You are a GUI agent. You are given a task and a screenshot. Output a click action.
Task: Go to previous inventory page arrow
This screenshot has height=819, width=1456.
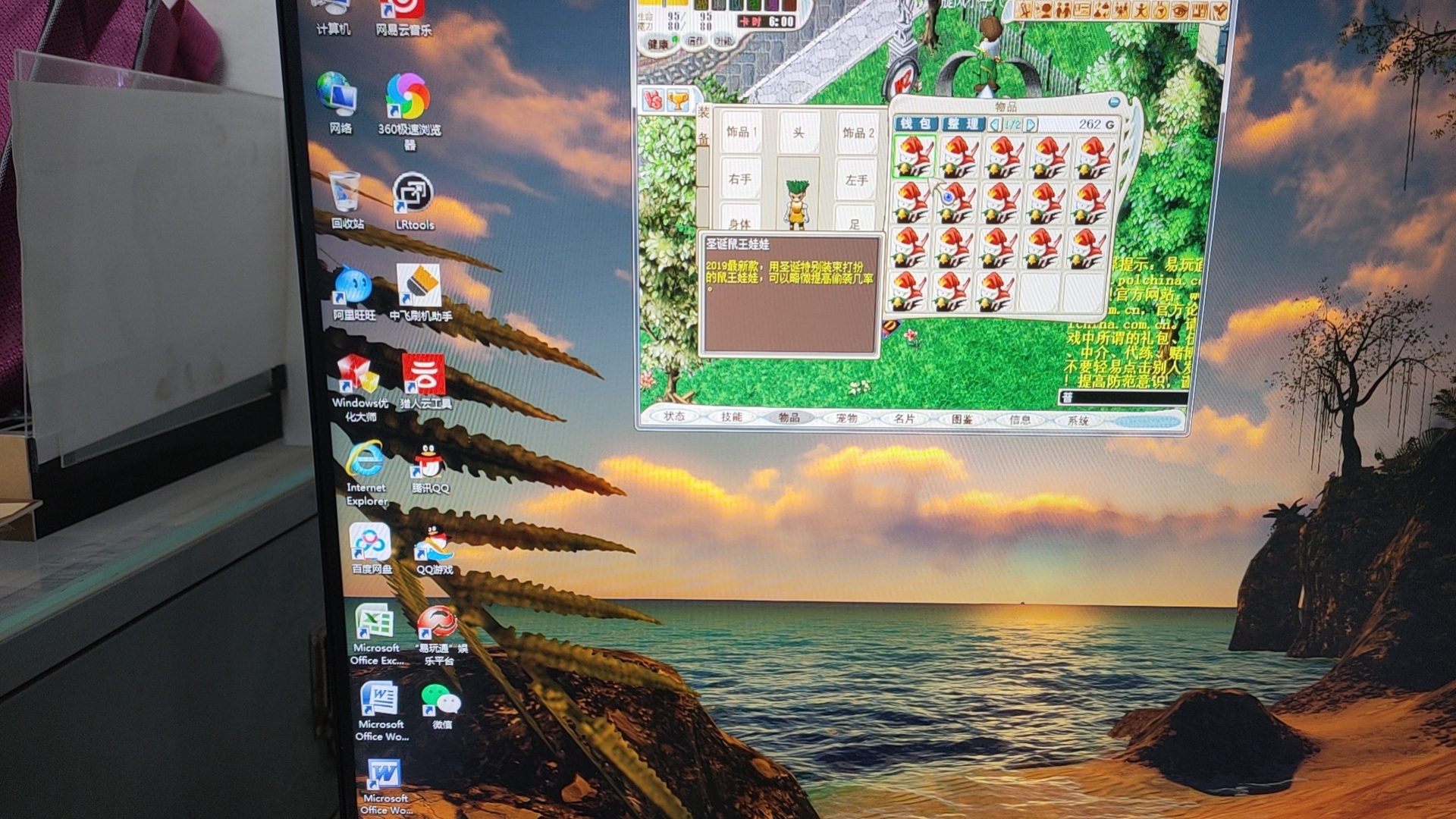coord(994,124)
